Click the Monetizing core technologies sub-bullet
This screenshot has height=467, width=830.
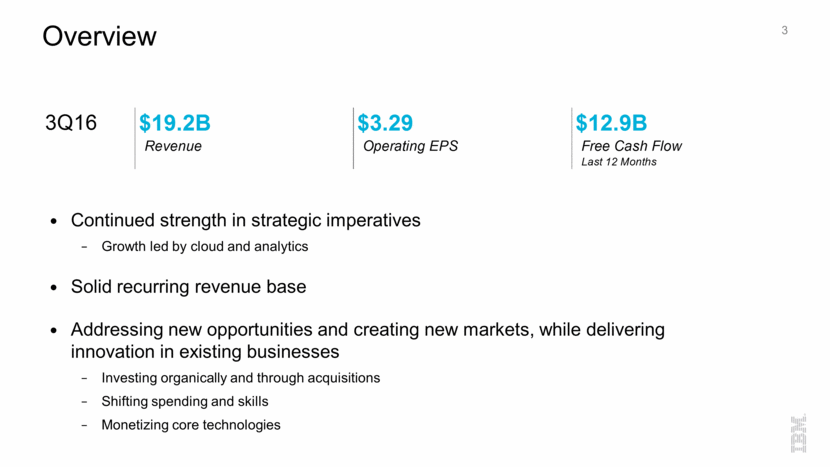191,425
